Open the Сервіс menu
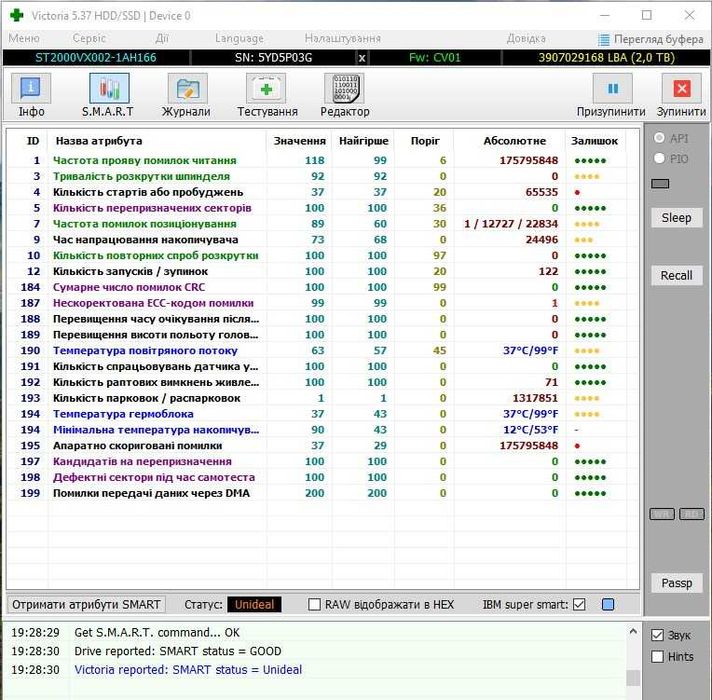 pyautogui.click(x=89, y=39)
